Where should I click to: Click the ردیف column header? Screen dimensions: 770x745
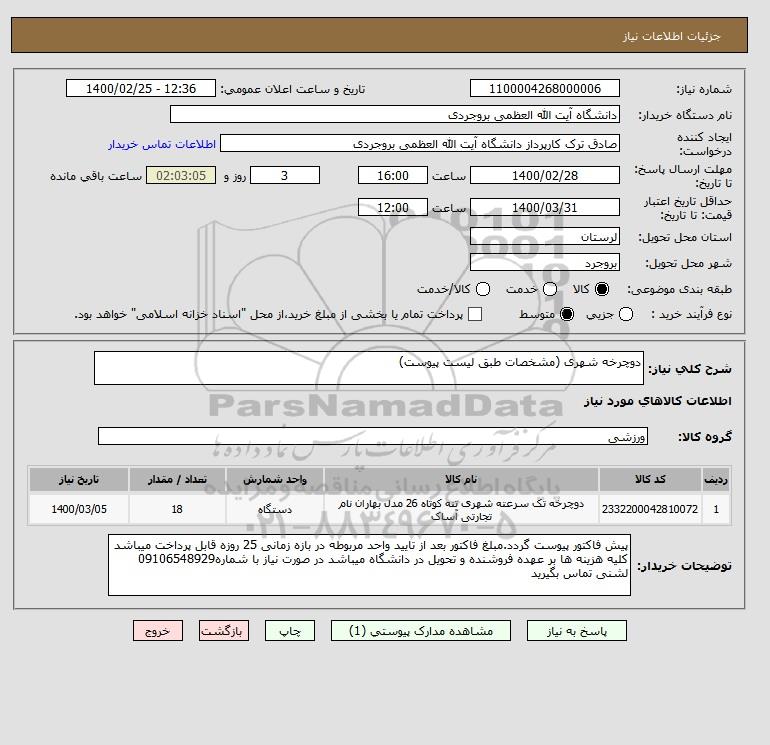[x=716, y=479]
